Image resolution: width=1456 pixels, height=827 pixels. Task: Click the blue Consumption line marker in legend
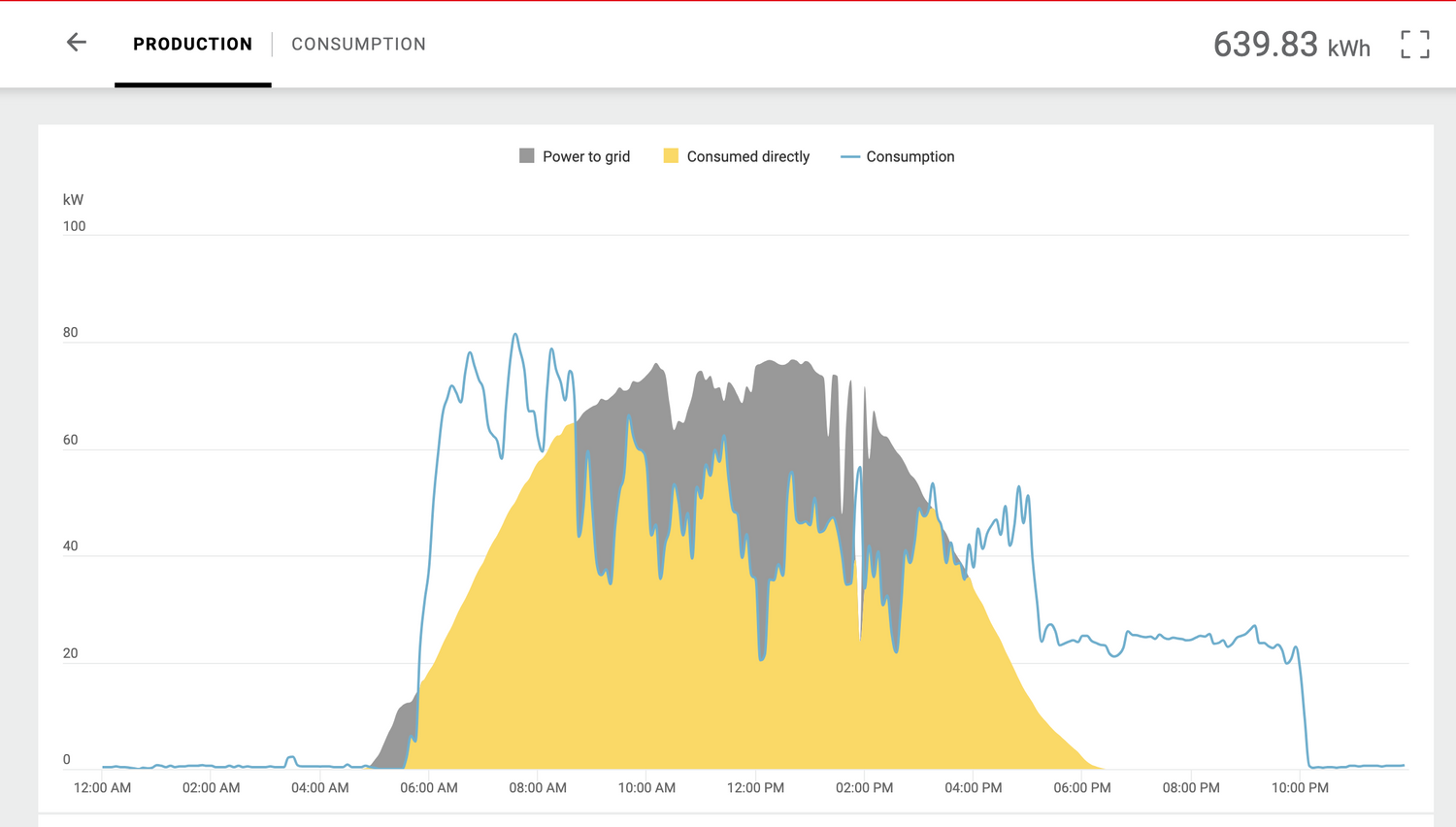tap(849, 157)
